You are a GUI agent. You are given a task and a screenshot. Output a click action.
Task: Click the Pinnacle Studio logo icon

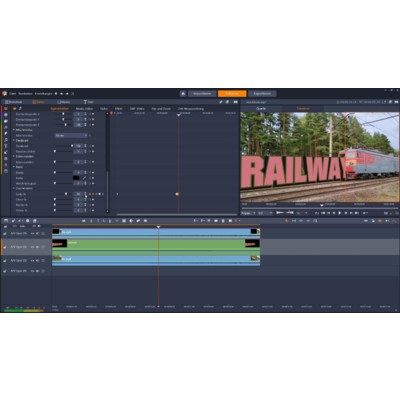coord(4,94)
